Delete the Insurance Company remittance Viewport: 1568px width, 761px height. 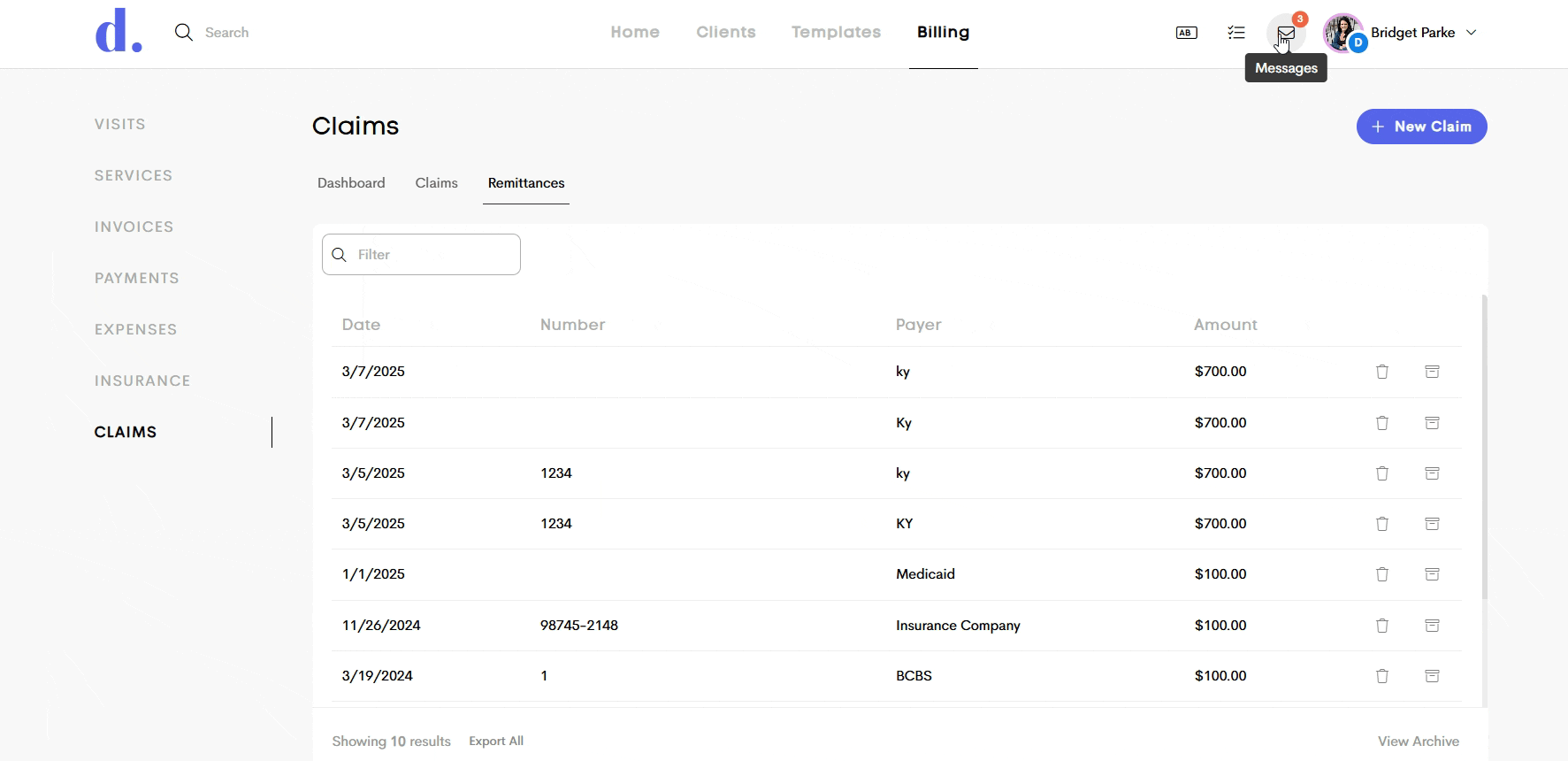tap(1382, 626)
